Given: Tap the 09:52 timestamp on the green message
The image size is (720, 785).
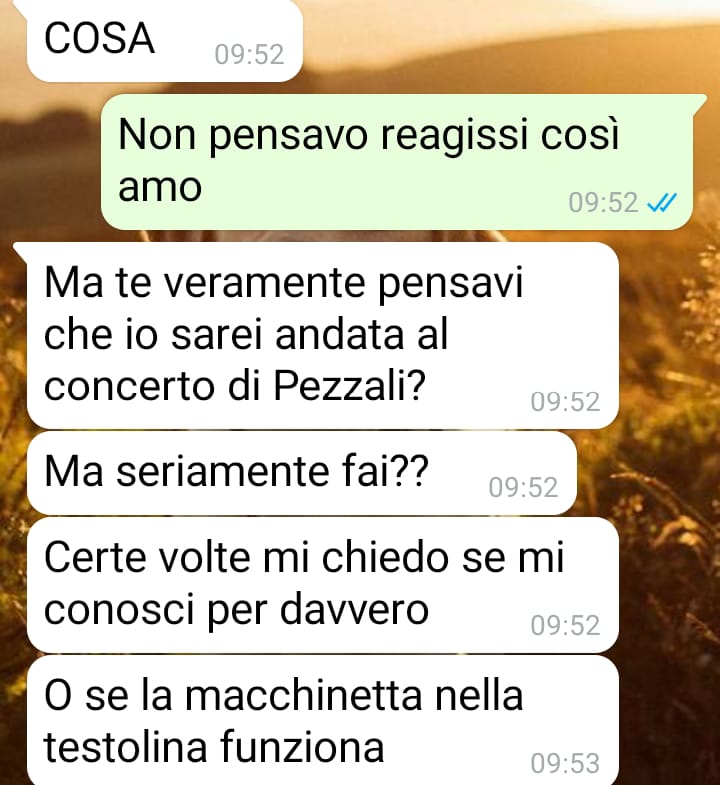Looking at the screenshot, I should 603,203.
